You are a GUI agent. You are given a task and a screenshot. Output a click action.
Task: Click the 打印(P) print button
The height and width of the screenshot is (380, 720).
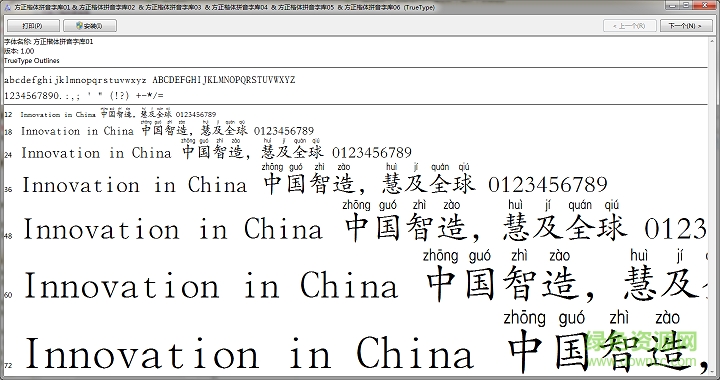tap(33, 26)
